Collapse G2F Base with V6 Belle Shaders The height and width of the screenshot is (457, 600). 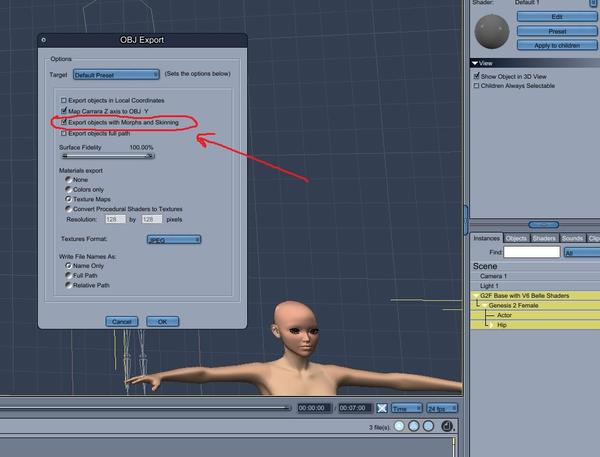(x=475, y=296)
